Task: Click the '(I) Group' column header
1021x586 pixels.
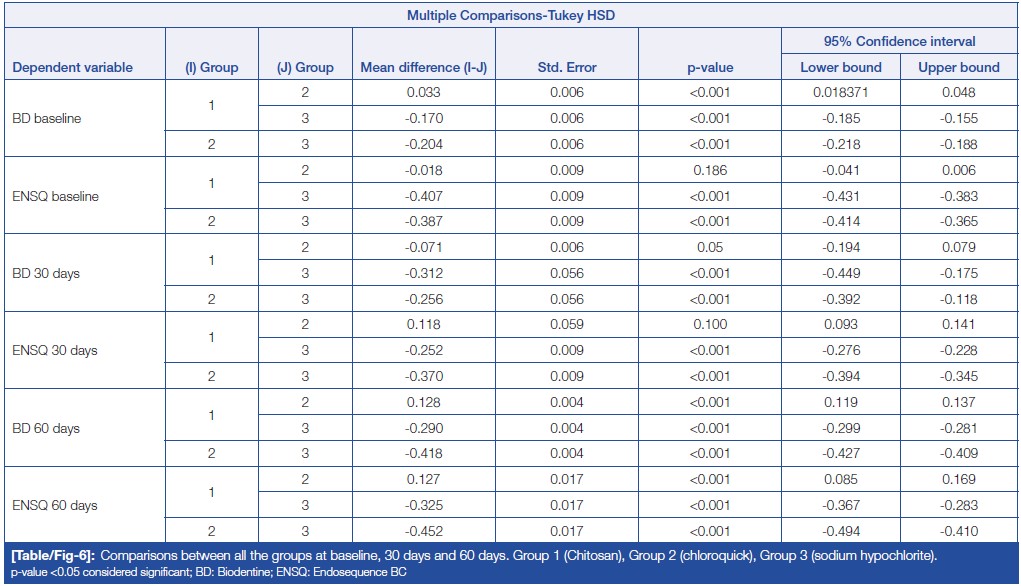Action: point(212,68)
